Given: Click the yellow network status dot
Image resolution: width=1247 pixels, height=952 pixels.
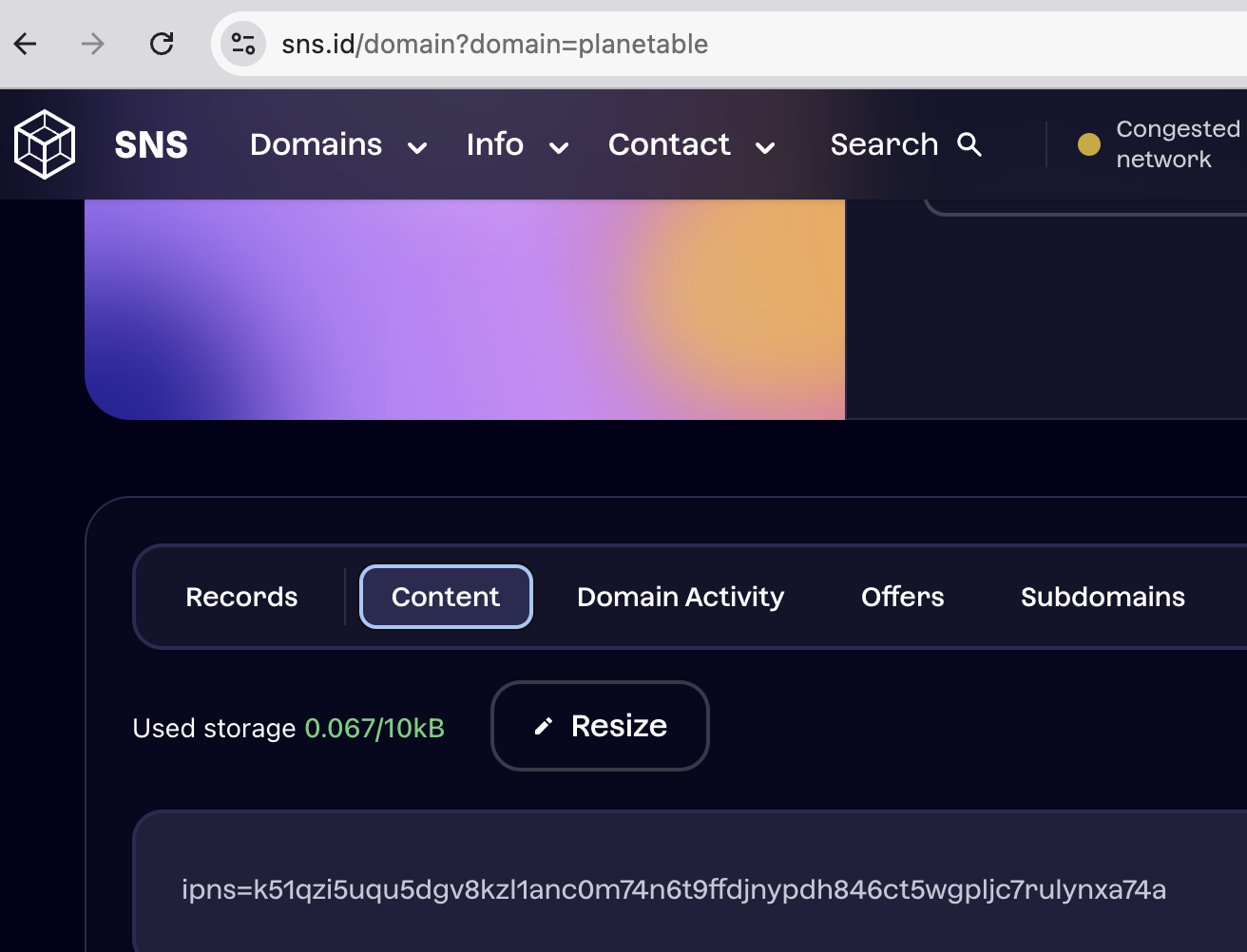Looking at the screenshot, I should point(1089,144).
